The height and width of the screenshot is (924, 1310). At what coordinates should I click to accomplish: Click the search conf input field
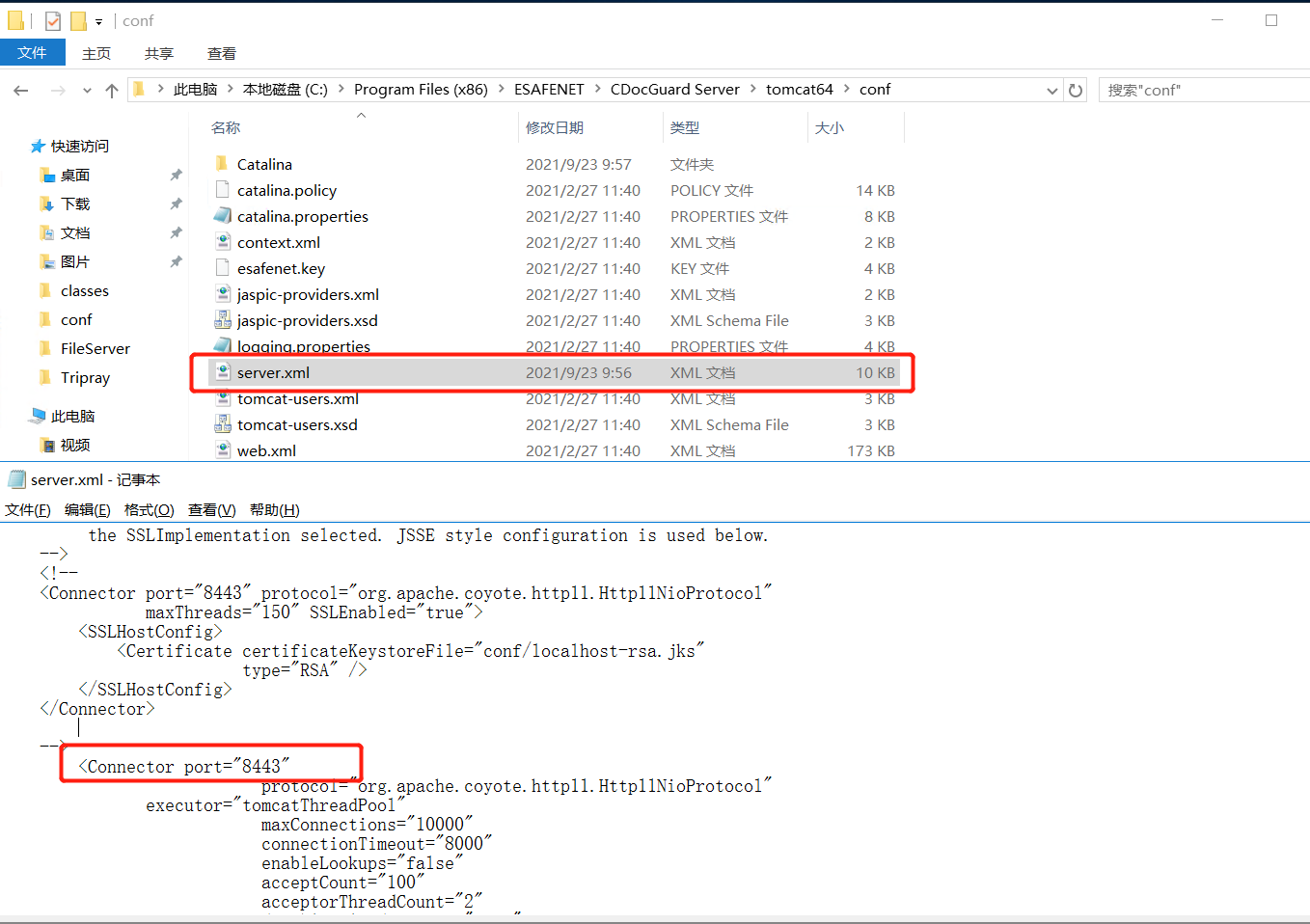(x=1201, y=90)
